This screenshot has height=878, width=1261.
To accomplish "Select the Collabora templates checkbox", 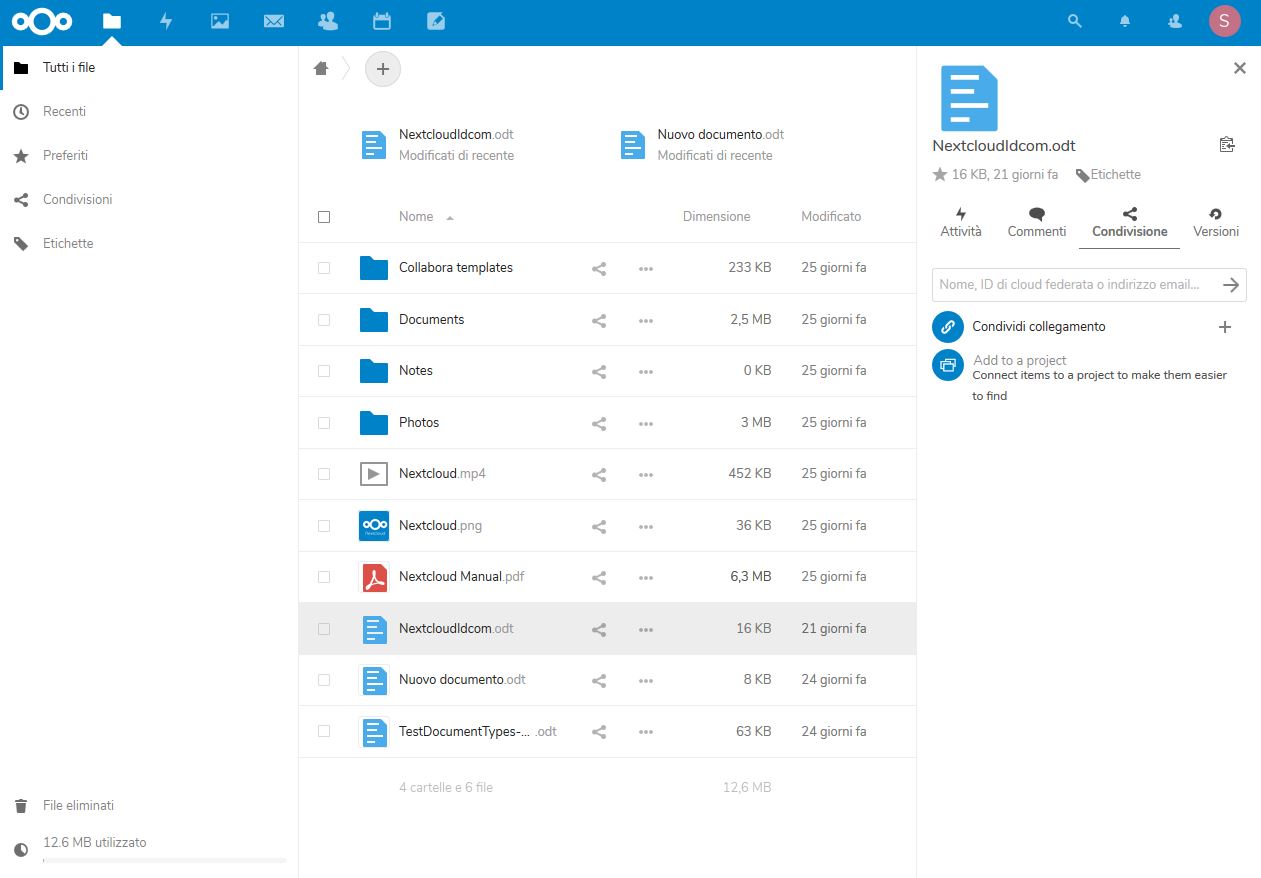I will coord(323,268).
